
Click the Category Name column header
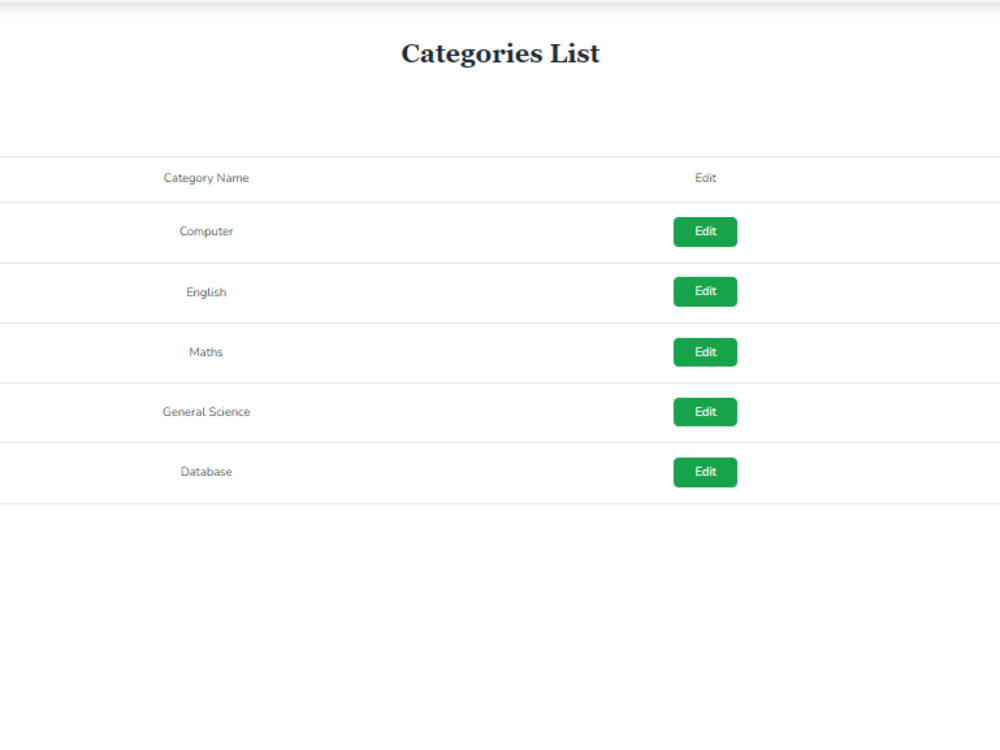coord(206,178)
